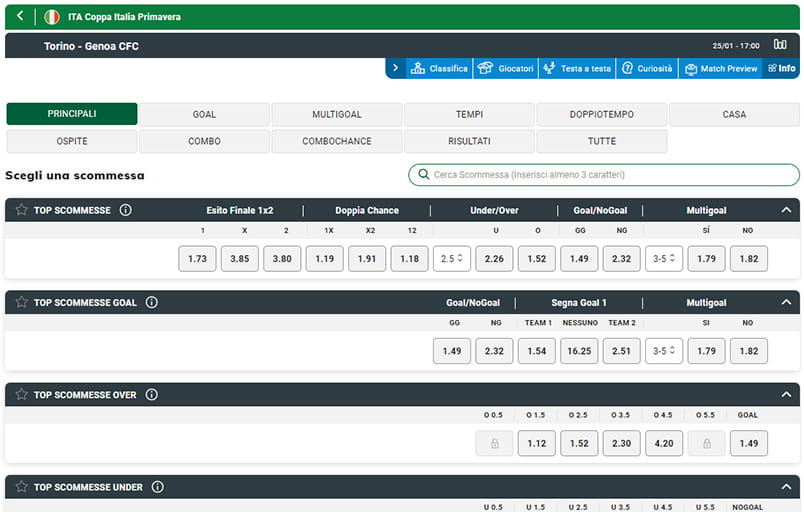Show info for Top Scommesse Under
The height and width of the screenshot is (512, 804).
[x=158, y=486]
